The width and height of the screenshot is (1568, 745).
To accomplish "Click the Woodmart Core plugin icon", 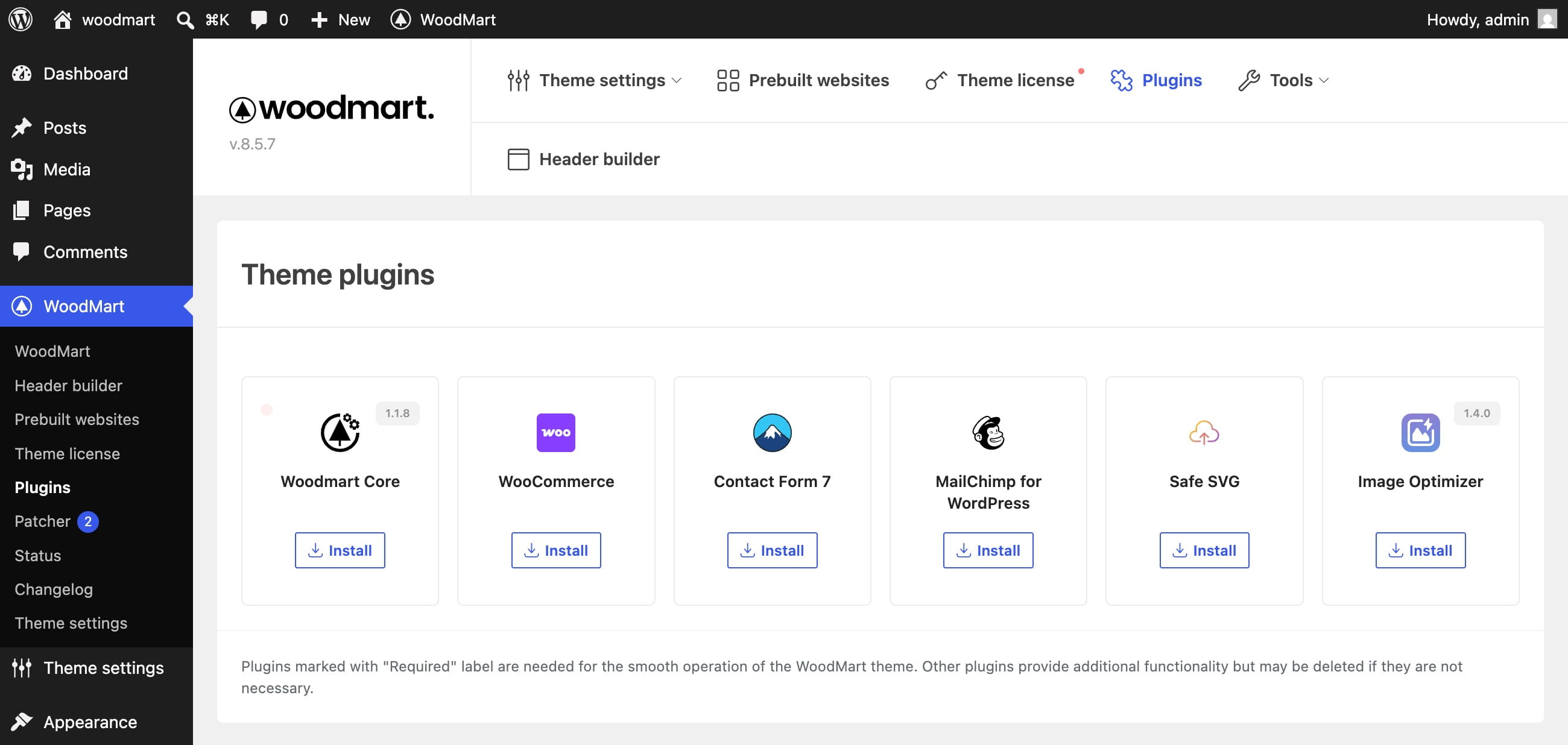I will (340, 432).
